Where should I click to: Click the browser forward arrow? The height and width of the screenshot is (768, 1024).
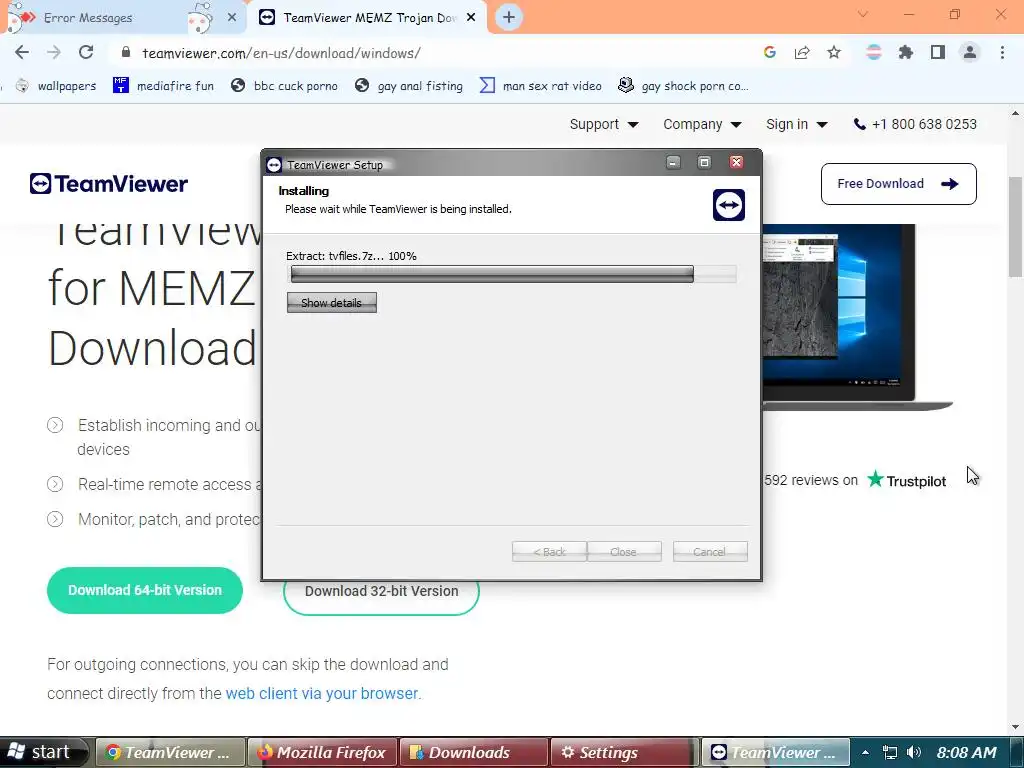click(x=54, y=53)
